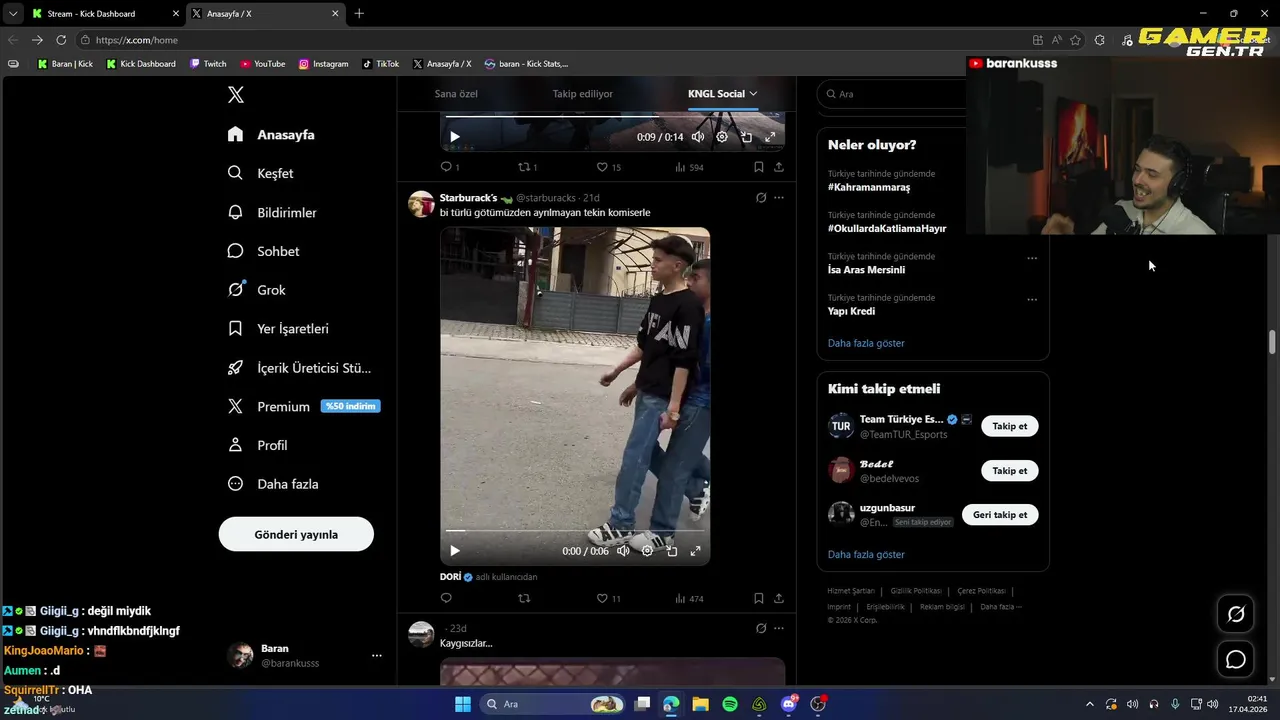Viewport: 1280px width, 720px height.
Task: Follow Team Türkiye Esports account
Action: pyautogui.click(x=1010, y=426)
